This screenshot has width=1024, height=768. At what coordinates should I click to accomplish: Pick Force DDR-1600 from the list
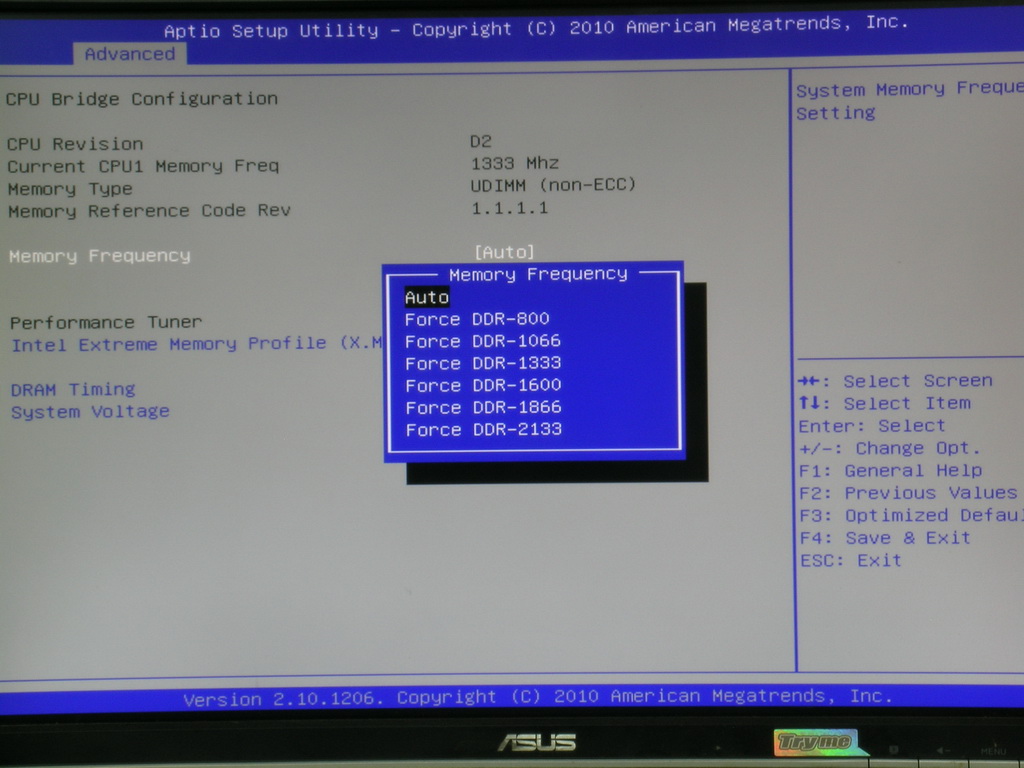483,385
